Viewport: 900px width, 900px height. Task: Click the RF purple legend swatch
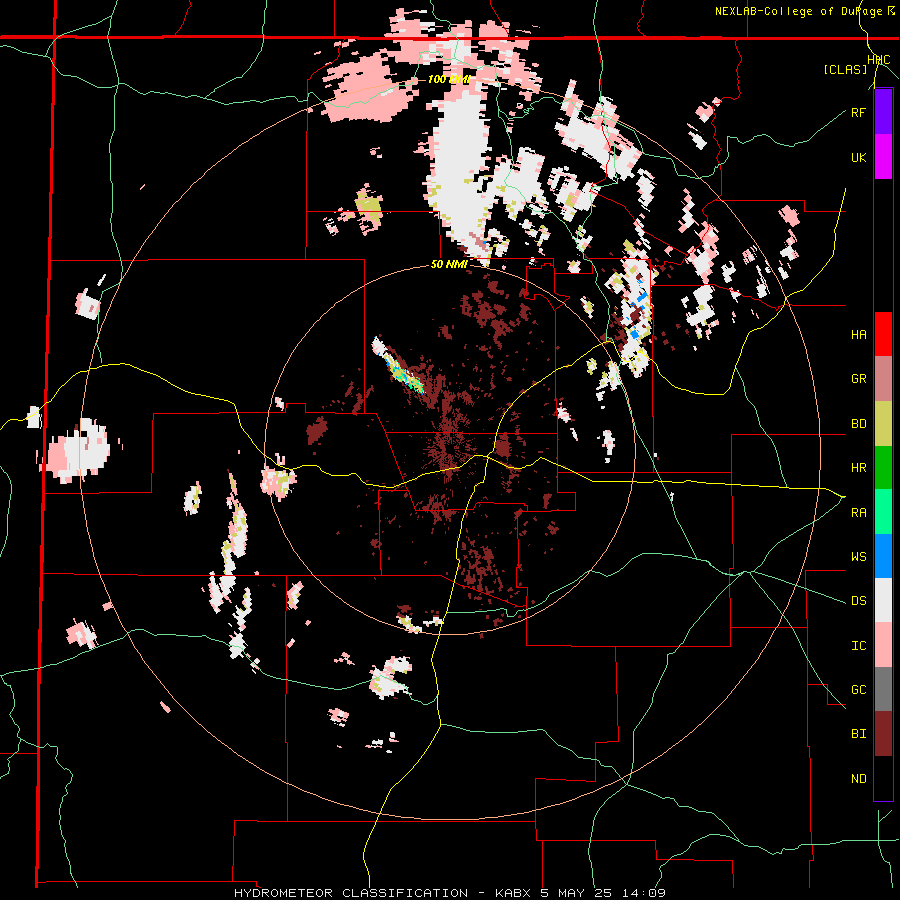pos(883,112)
